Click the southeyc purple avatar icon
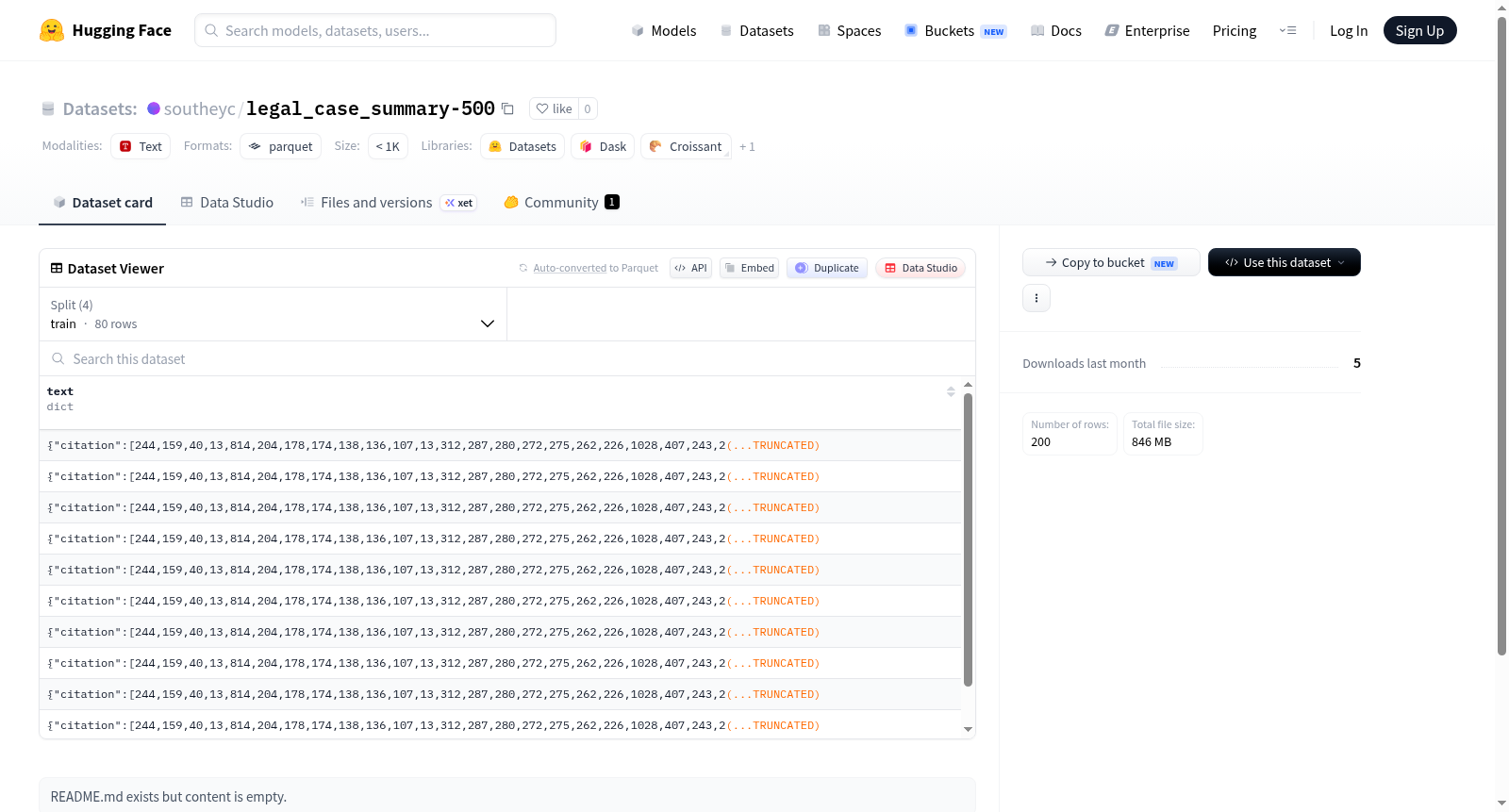1509x812 pixels. click(x=154, y=108)
